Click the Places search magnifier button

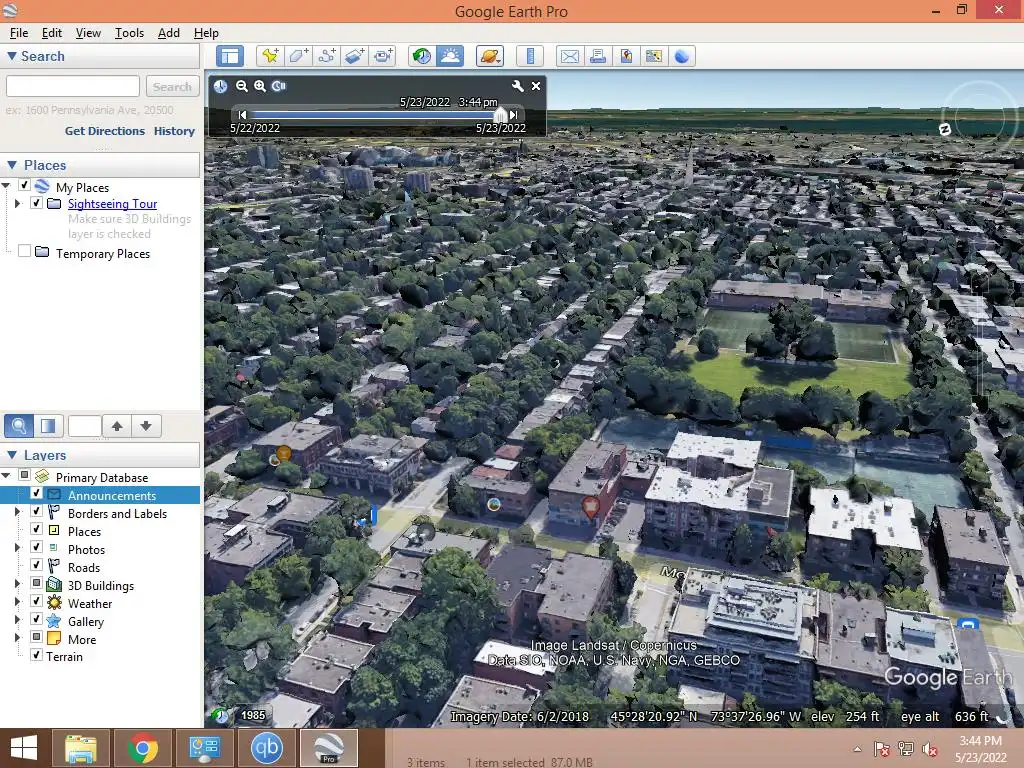19,426
